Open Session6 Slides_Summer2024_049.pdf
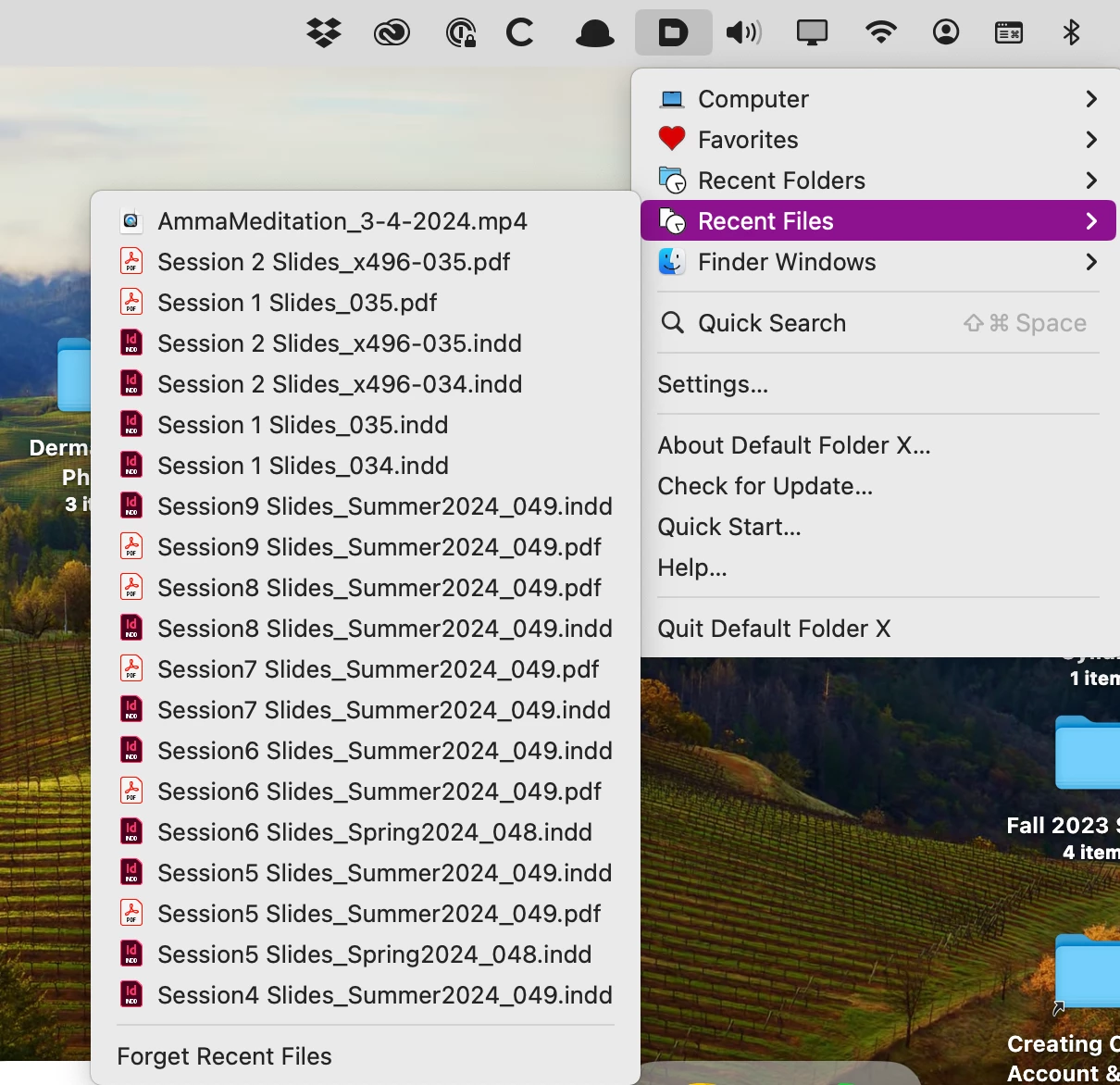Viewport: 1120px width, 1085px height. 366,792
